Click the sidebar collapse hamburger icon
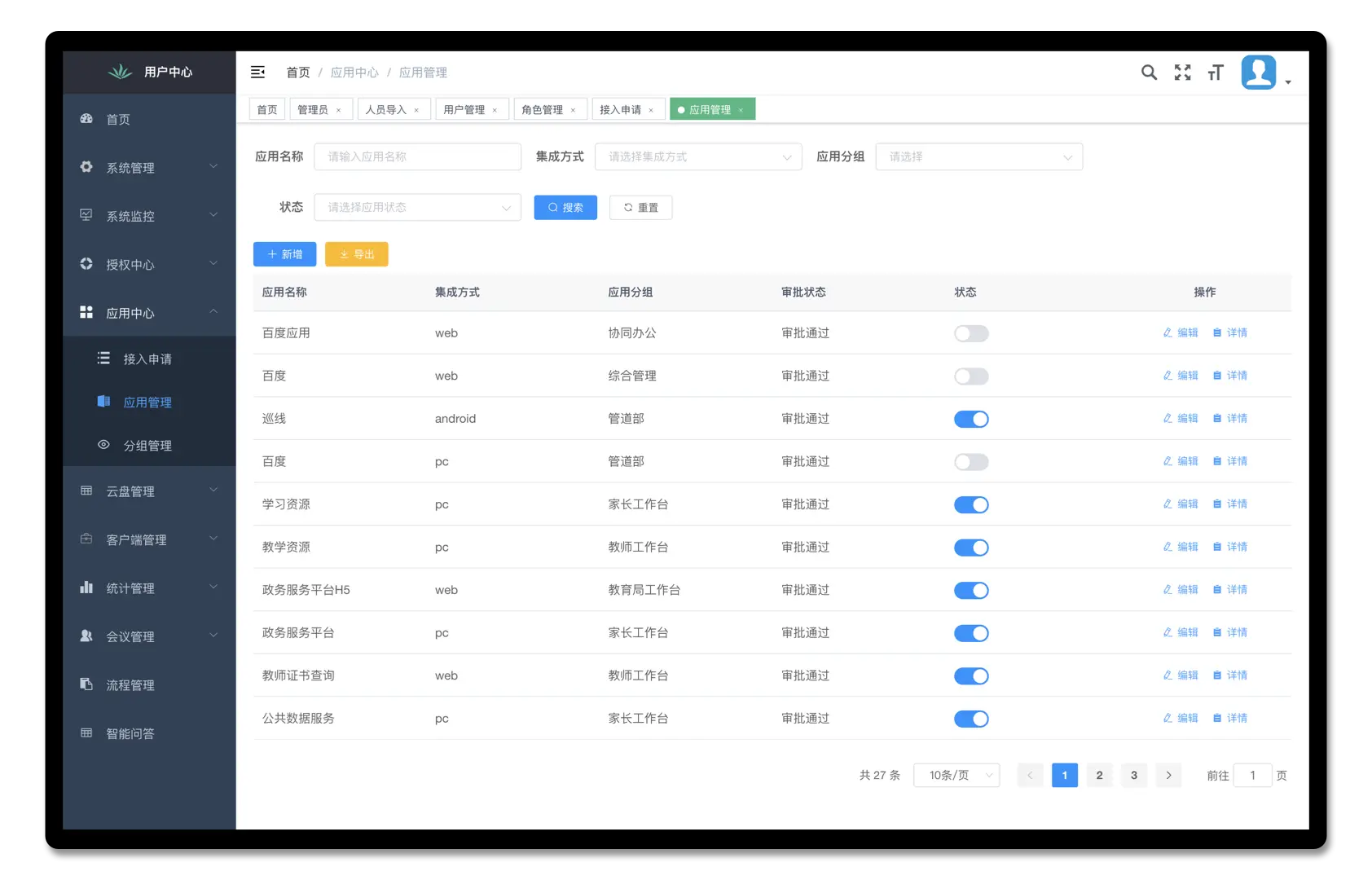 [x=257, y=72]
